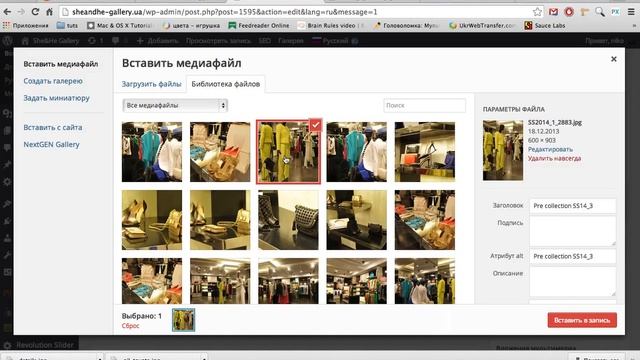Click the Подпись text area
The height and width of the screenshot is (360, 640).
pyautogui.click(x=573, y=231)
